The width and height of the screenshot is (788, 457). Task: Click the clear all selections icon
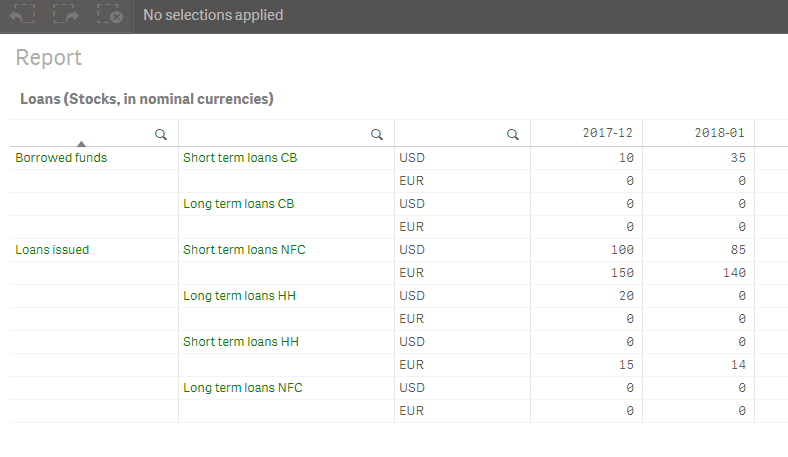[x=110, y=15]
